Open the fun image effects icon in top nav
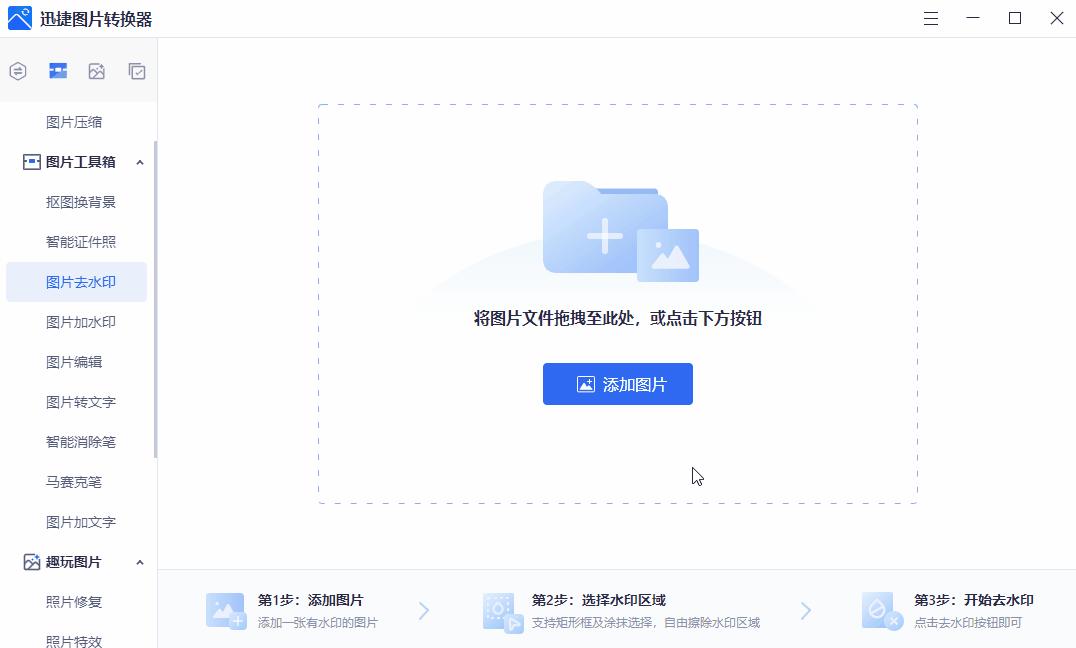Screen dimensions: 1076x648 (x=97, y=70)
